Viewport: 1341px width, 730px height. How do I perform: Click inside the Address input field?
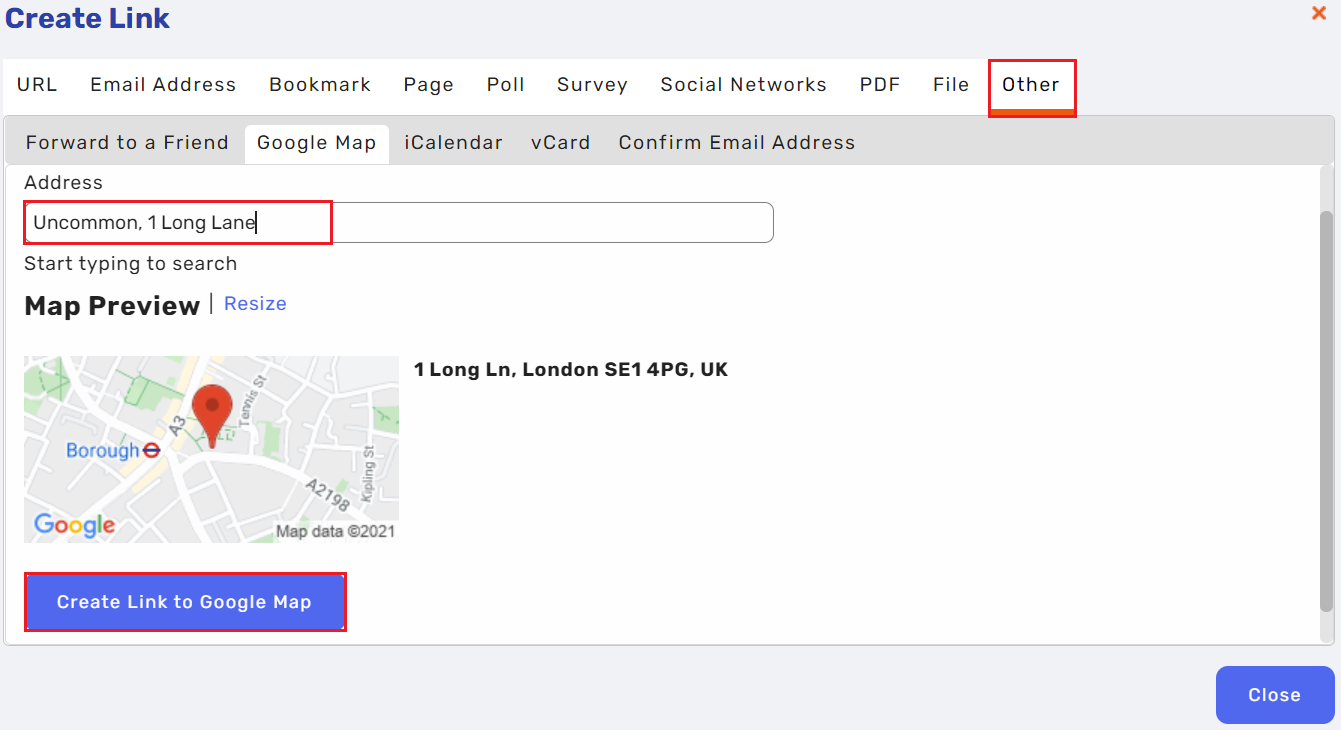[x=399, y=222]
